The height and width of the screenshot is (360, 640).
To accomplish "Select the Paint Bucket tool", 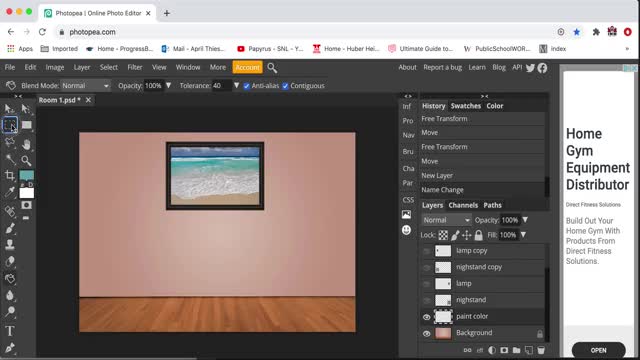I will pos(10,279).
